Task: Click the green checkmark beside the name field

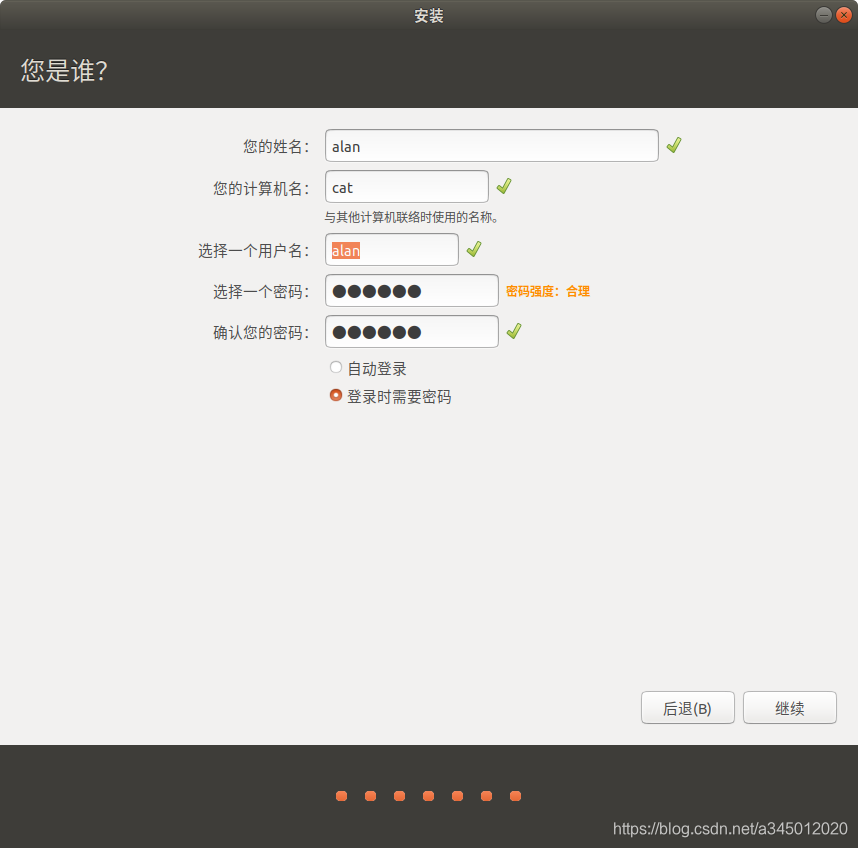Action: coord(674,145)
